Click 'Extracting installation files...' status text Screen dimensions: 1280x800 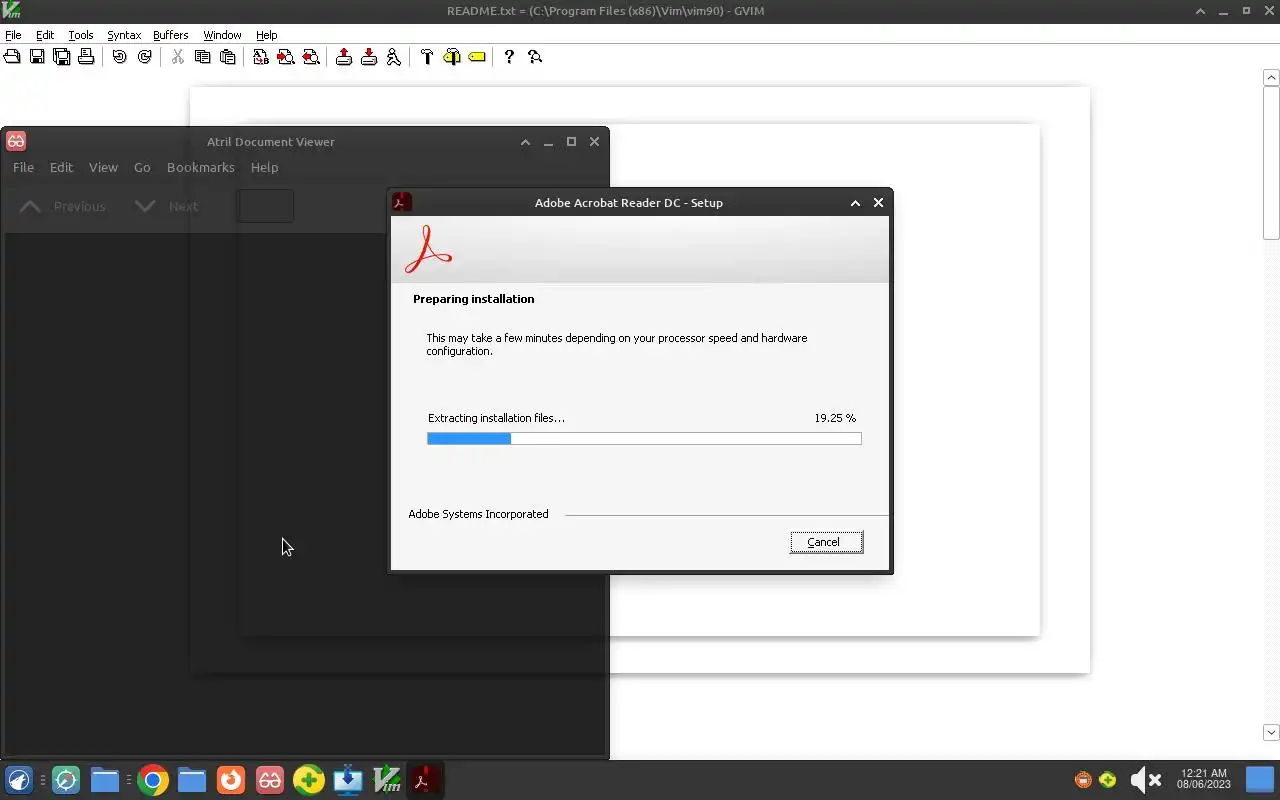tap(496, 418)
